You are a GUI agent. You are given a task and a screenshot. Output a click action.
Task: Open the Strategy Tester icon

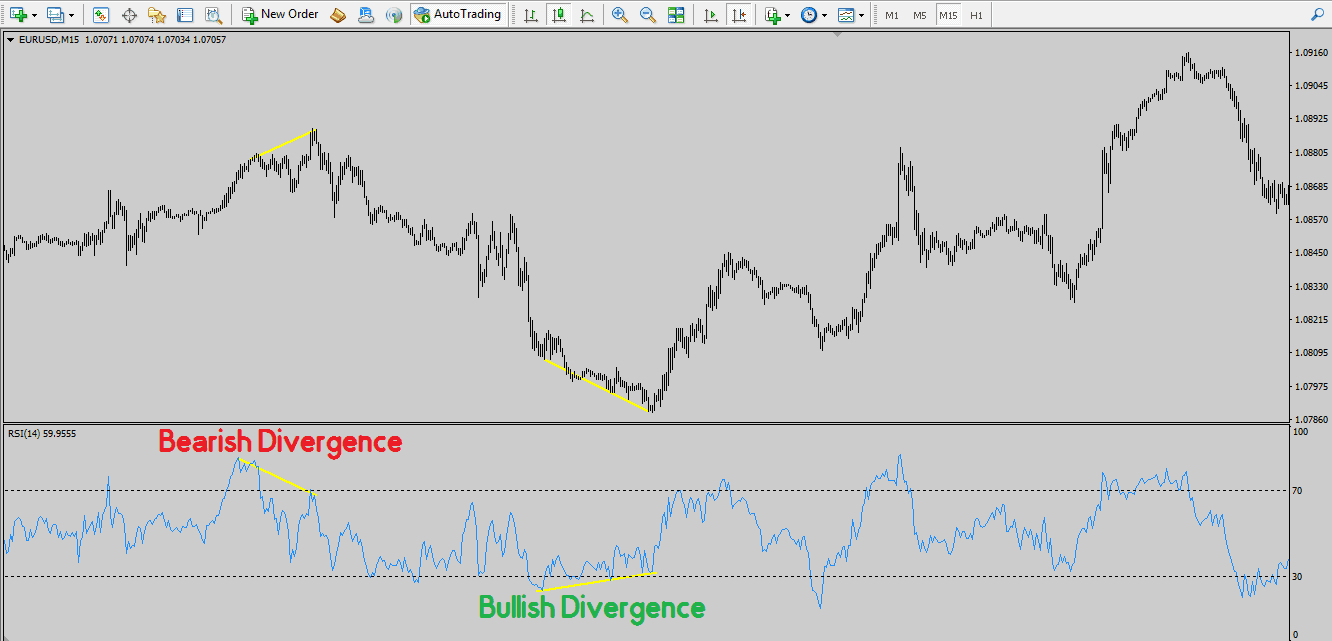click(x=213, y=15)
